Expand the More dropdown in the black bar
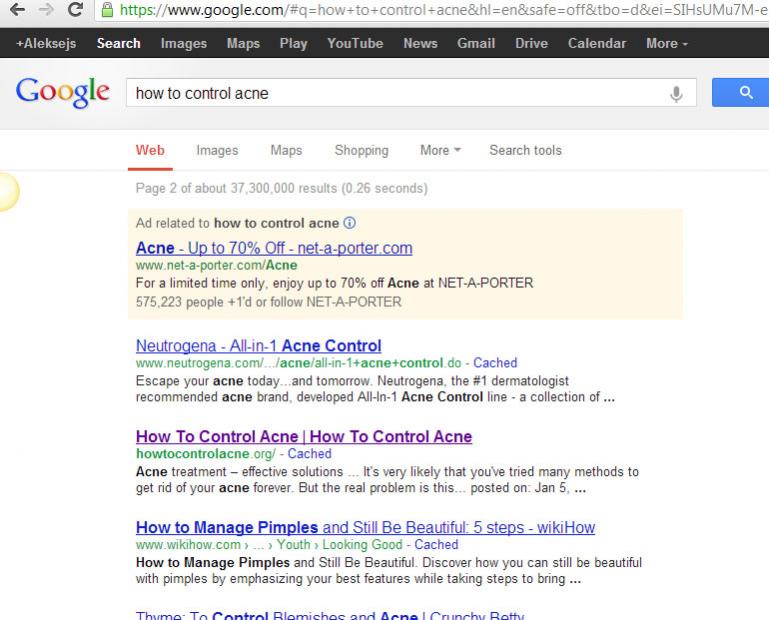Image resolution: width=769 pixels, height=620 pixels. [x=667, y=43]
